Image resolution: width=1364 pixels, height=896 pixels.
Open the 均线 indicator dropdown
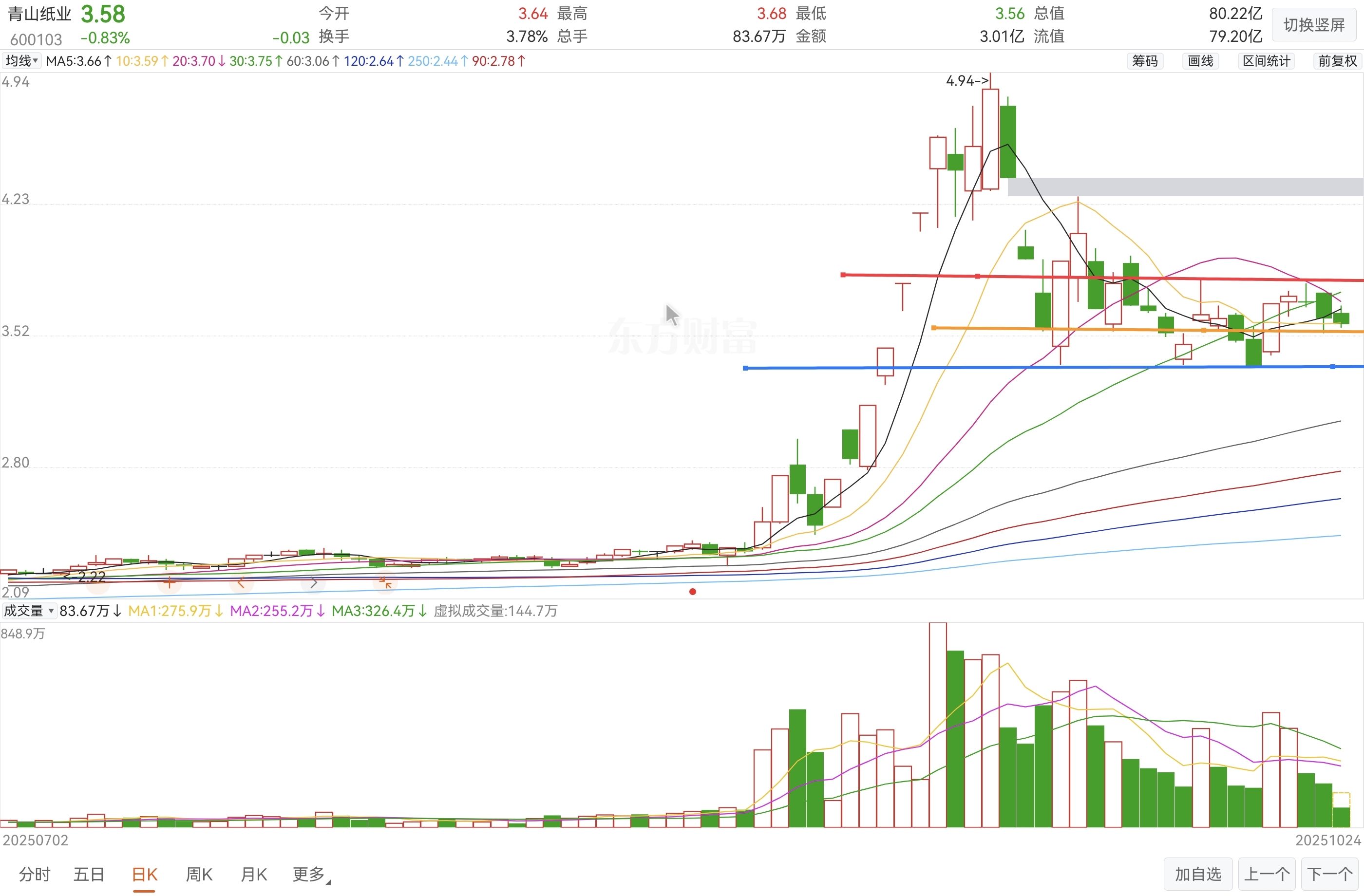[x=21, y=61]
